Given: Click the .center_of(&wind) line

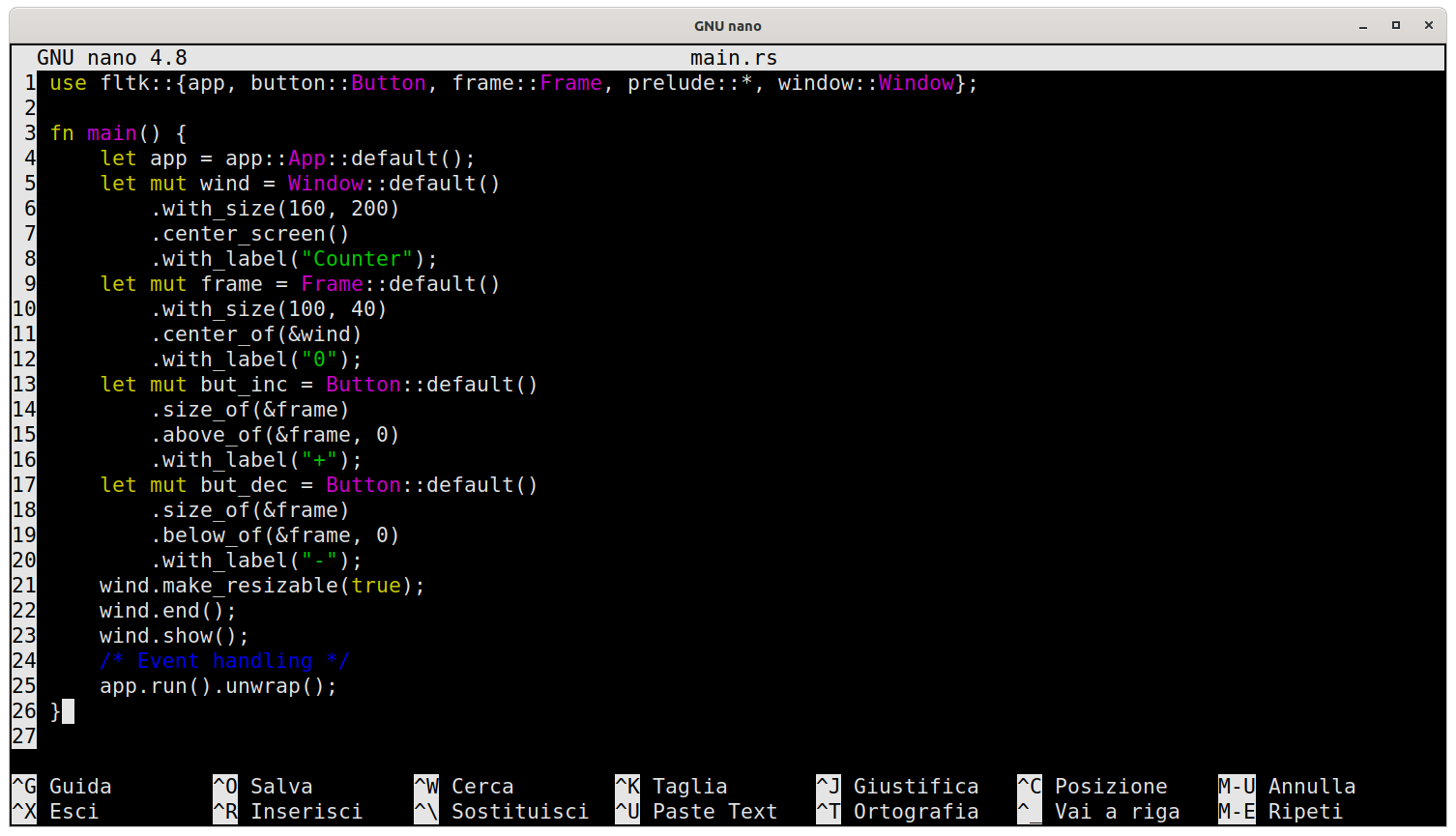Looking at the screenshot, I should point(256,334).
